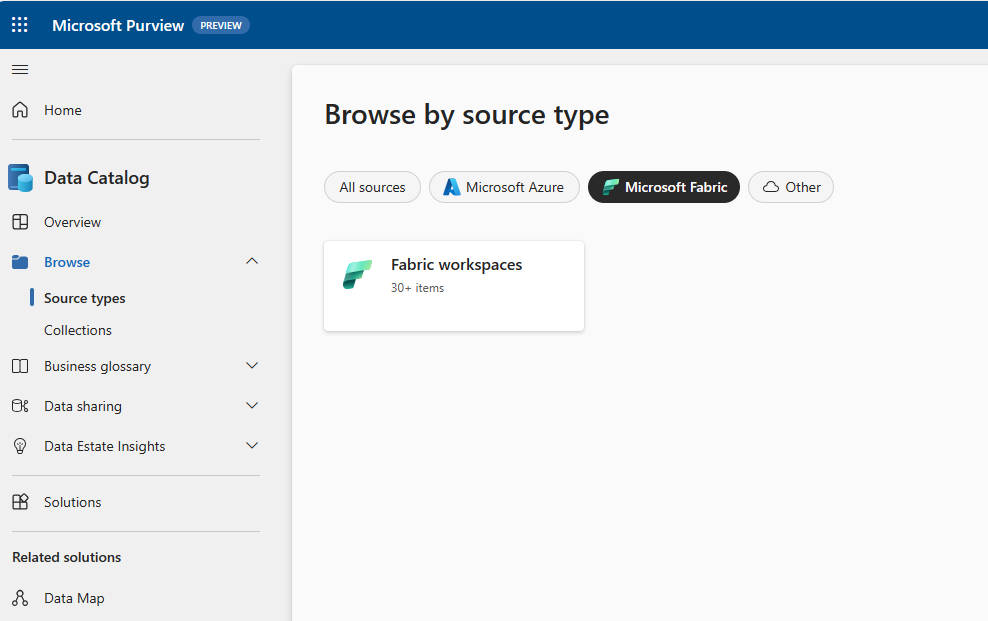Open the Fabric workspaces card
This screenshot has width=988, height=621.
454,286
